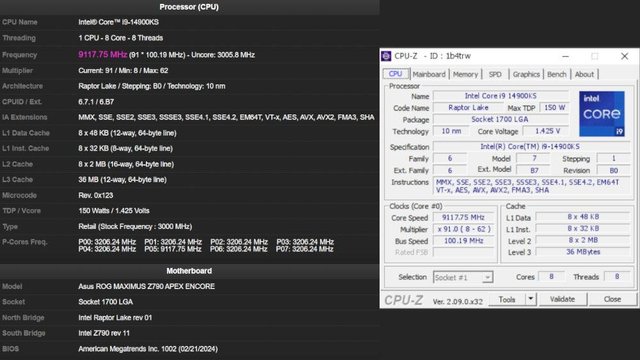Click the Ext. Model value B7 in CPU-Z
This screenshot has height=360, width=640.
[x=534, y=170]
